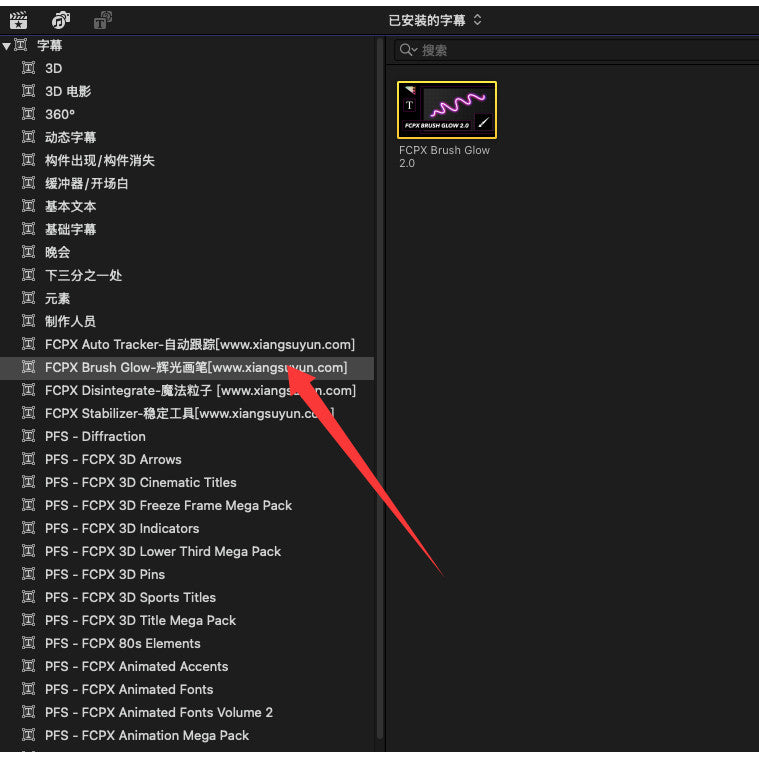Select PFS - FCPX 80s Elements category

click(187, 643)
